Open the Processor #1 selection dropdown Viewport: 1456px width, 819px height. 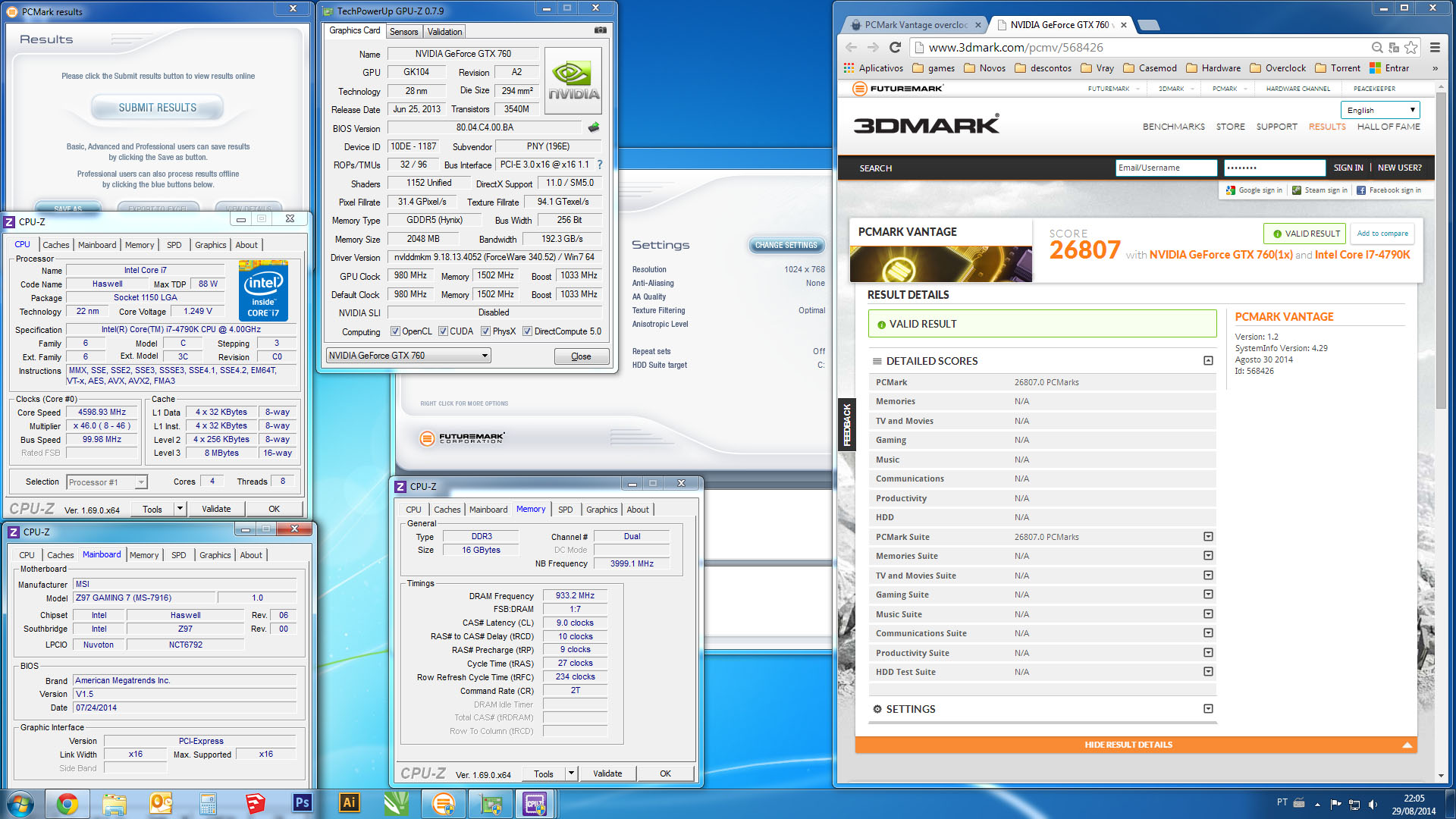point(106,482)
